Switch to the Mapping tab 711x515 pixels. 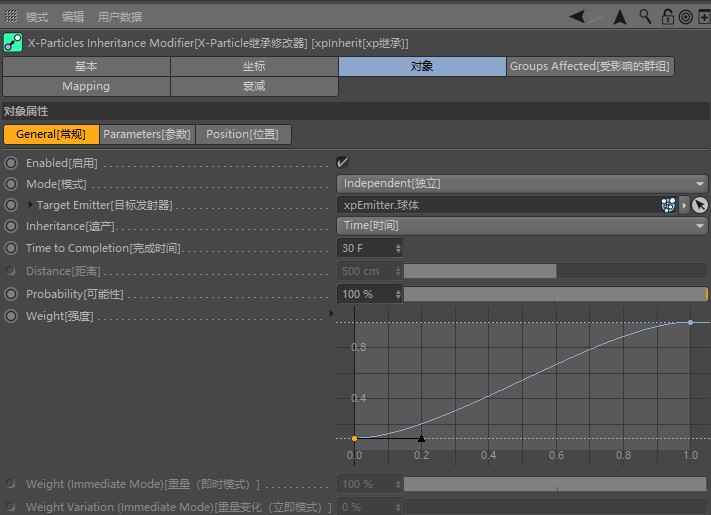tap(86, 86)
